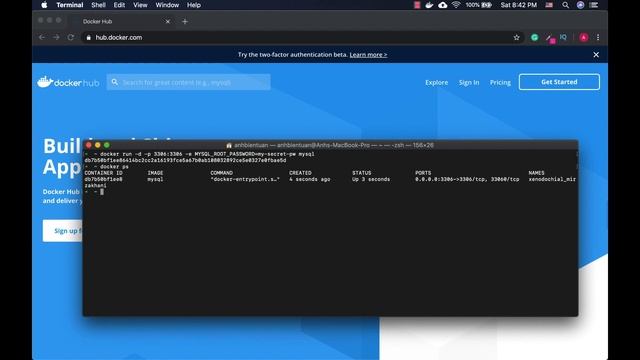Click the Terminal window title bar
This screenshot has height=360, width=640.
coord(330,145)
